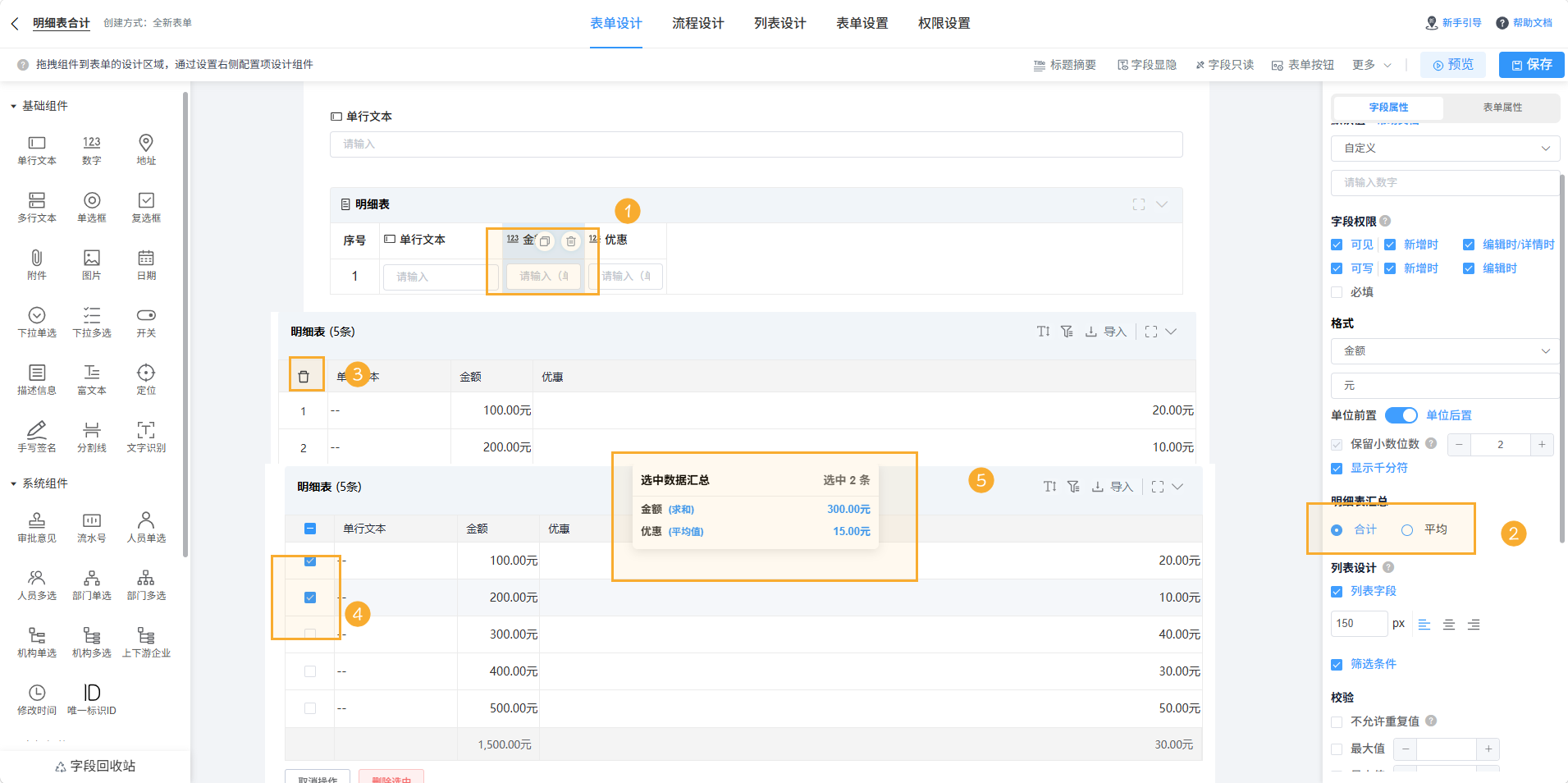Switch to the 表单属性 panel tab
Image resolution: width=1568 pixels, height=783 pixels.
(x=1502, y=108)
